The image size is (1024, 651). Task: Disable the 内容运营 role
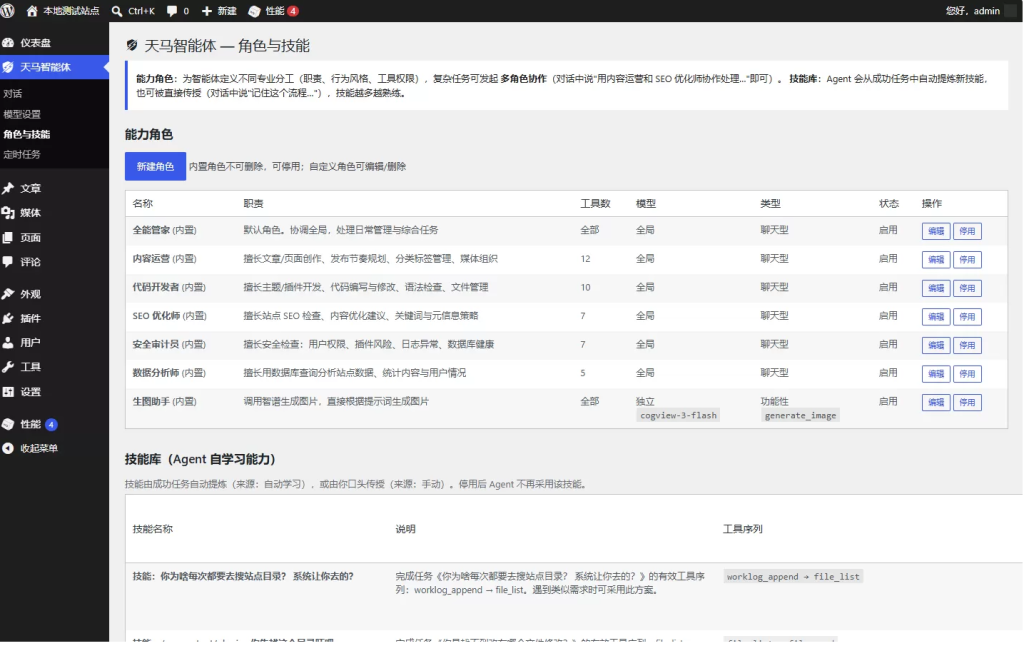tap(967, 259)
